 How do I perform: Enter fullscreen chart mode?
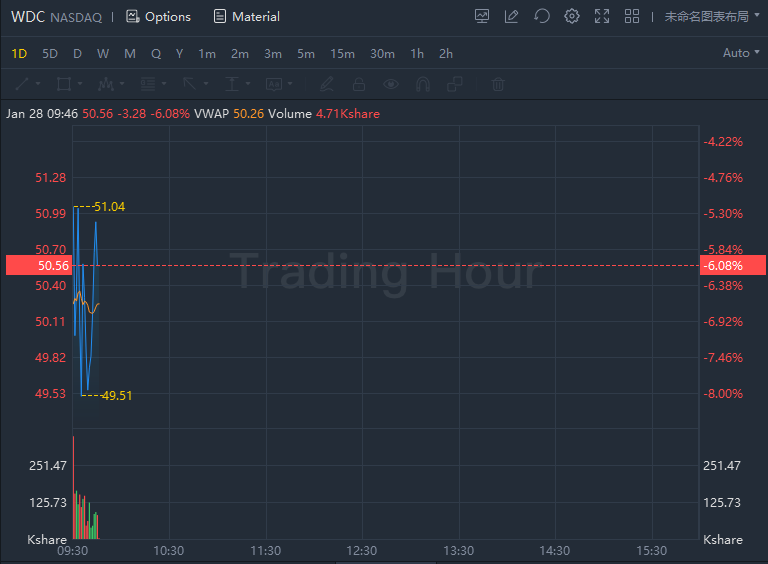click(x=601, y=16)
